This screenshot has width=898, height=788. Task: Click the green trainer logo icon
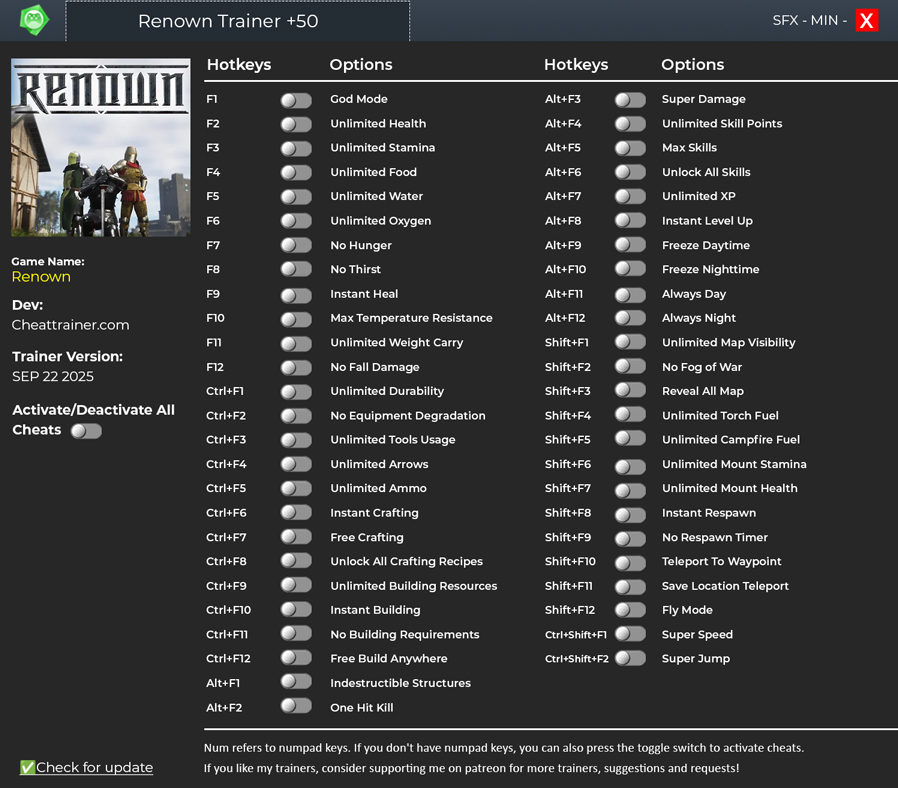pos(34,20)
